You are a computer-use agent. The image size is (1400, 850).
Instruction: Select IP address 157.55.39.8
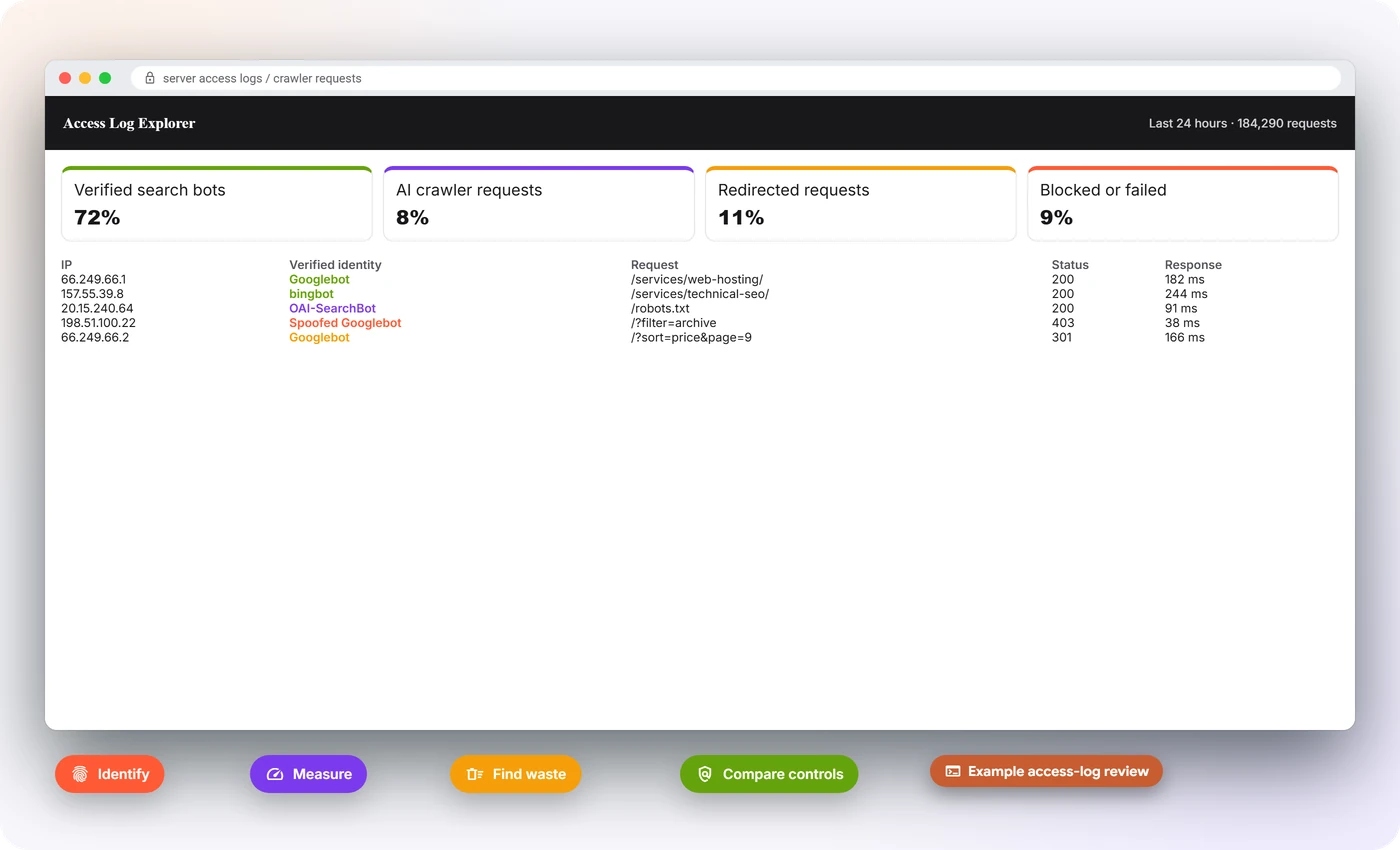point(93,294)
